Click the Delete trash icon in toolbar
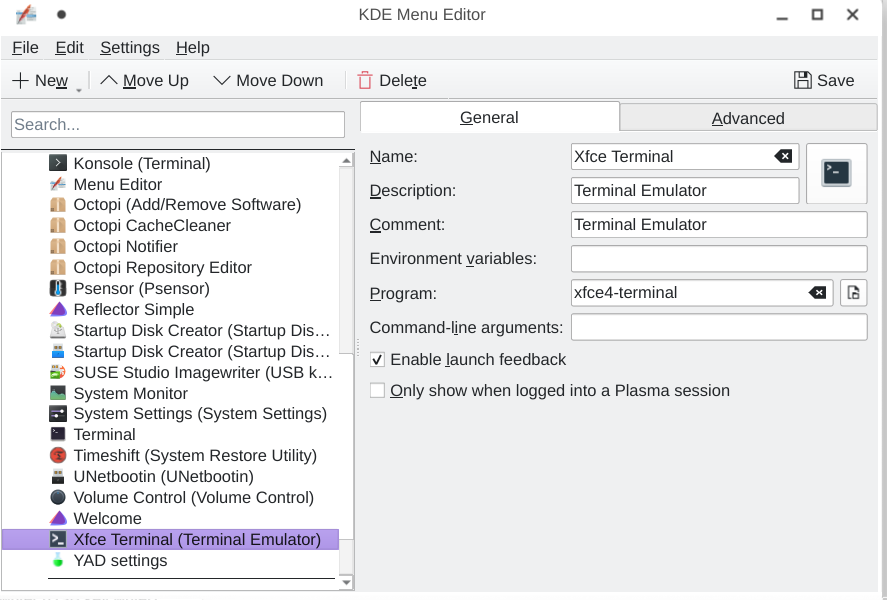The height and width of the screenshot is (600, 887). pyautogui.click(x=365, y=81)
